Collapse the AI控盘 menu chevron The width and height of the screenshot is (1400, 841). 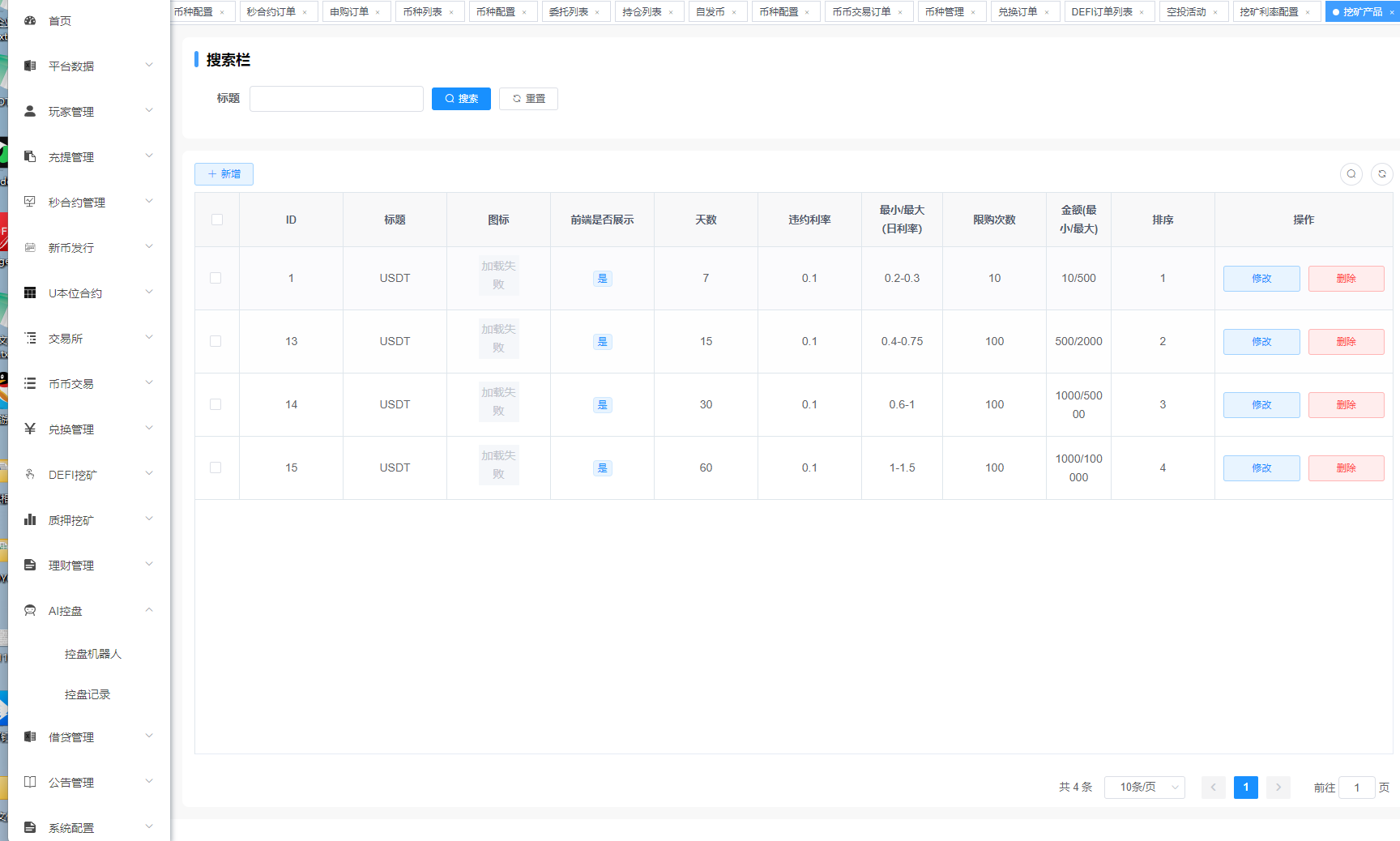pyautogui.click(x=149, y=609)
